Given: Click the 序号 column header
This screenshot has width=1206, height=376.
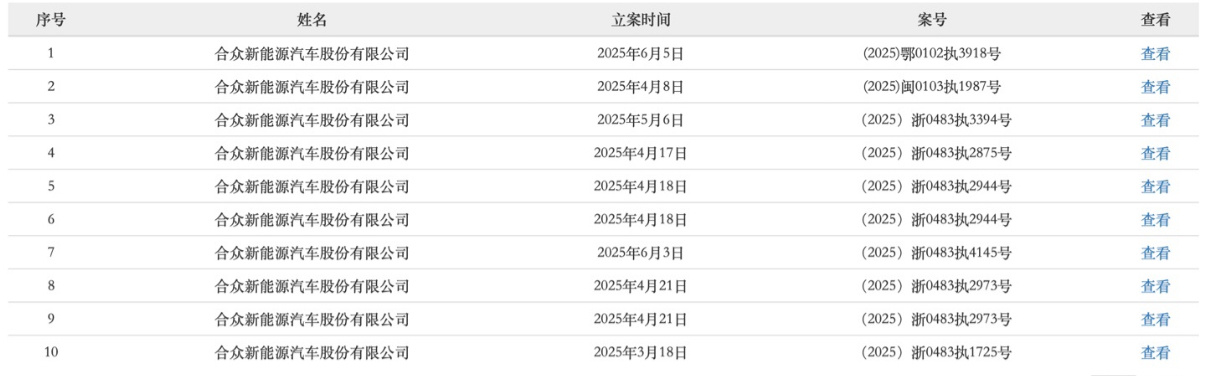Looking at the screenshot, I should pos(50,20).
